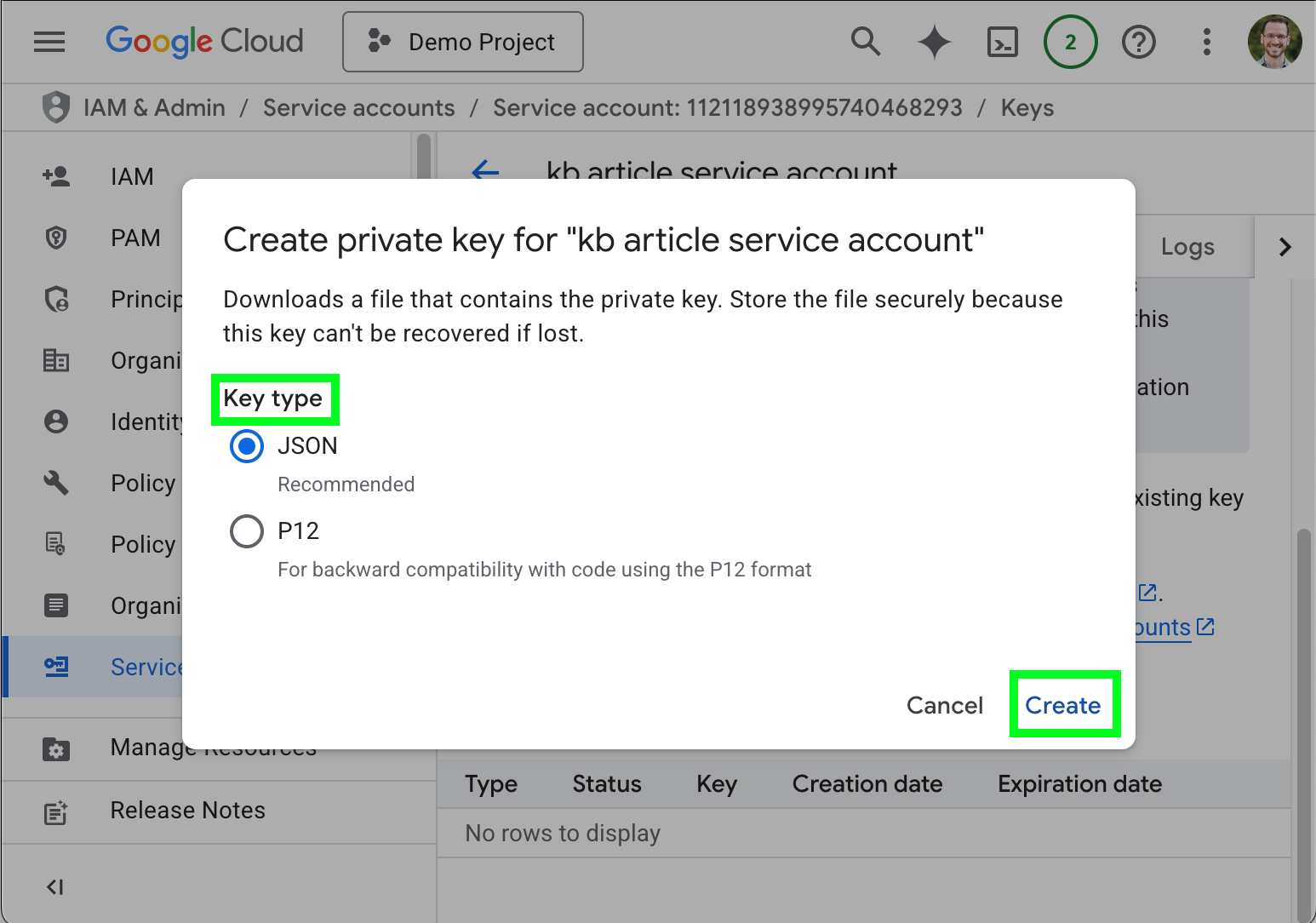Switch to the Logs tab

pos(1187,247)
